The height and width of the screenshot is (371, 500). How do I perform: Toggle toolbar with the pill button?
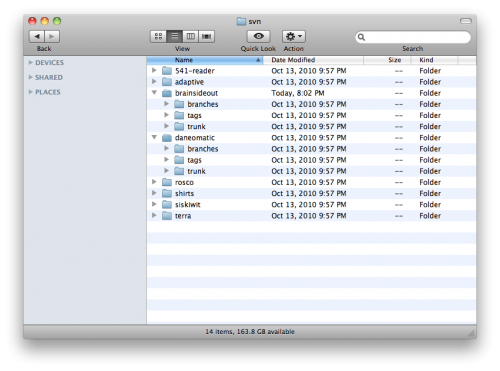(x=466, y=21)
